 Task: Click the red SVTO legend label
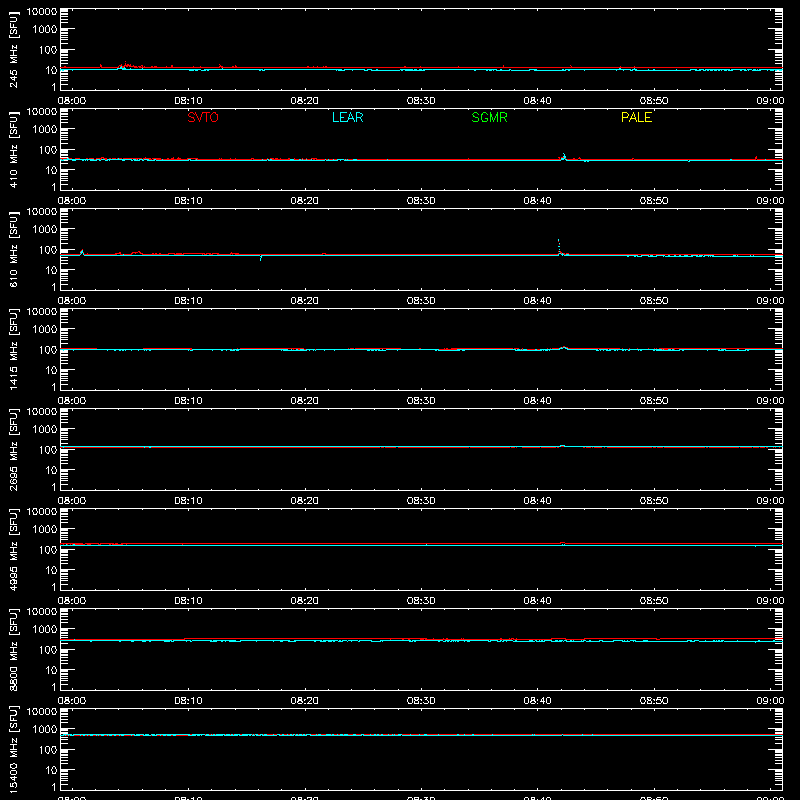[203, 117]
